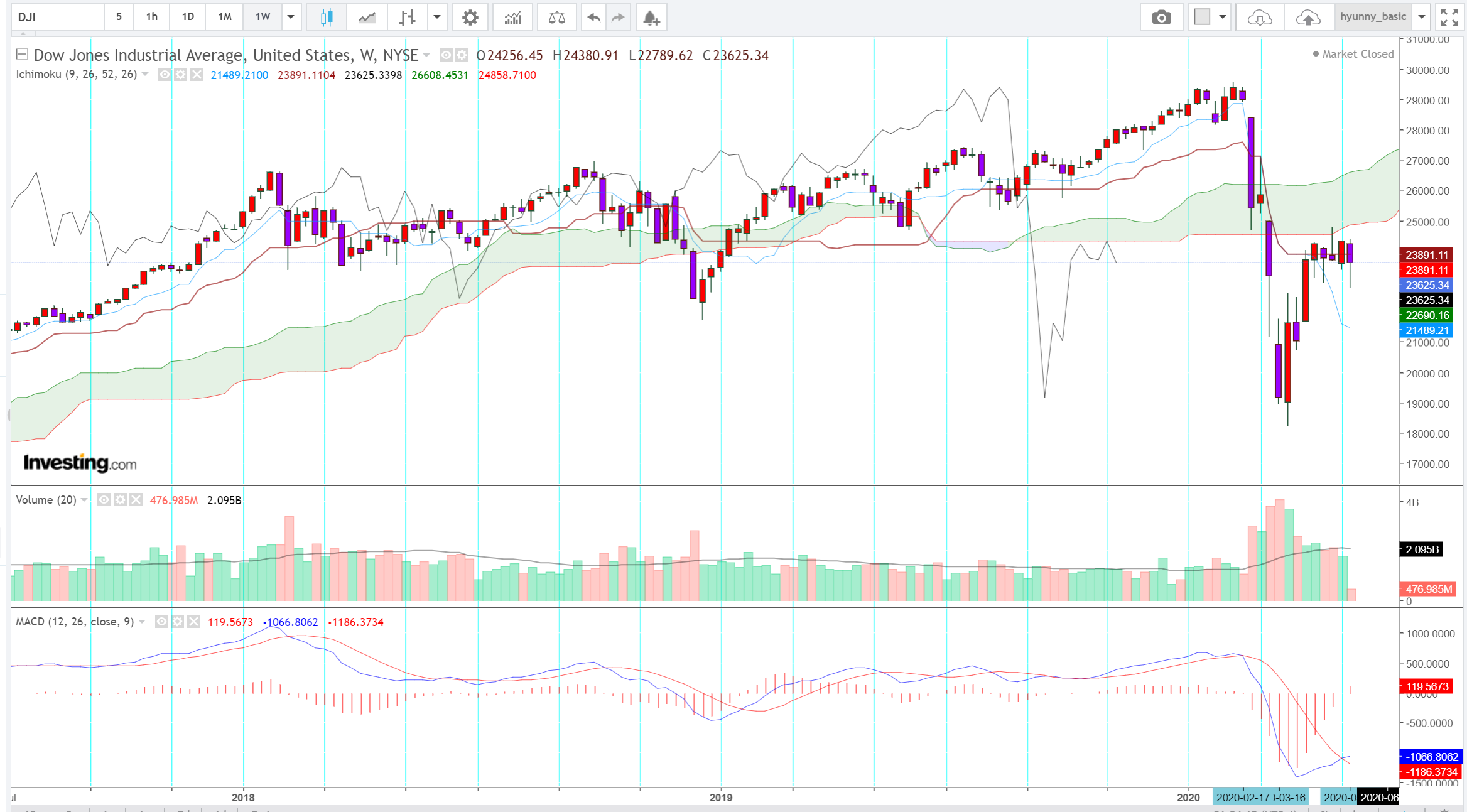Open the time interval dropdown next to 1W
Viewport: 1467px width, 812px height.
[x=291, y=17]
